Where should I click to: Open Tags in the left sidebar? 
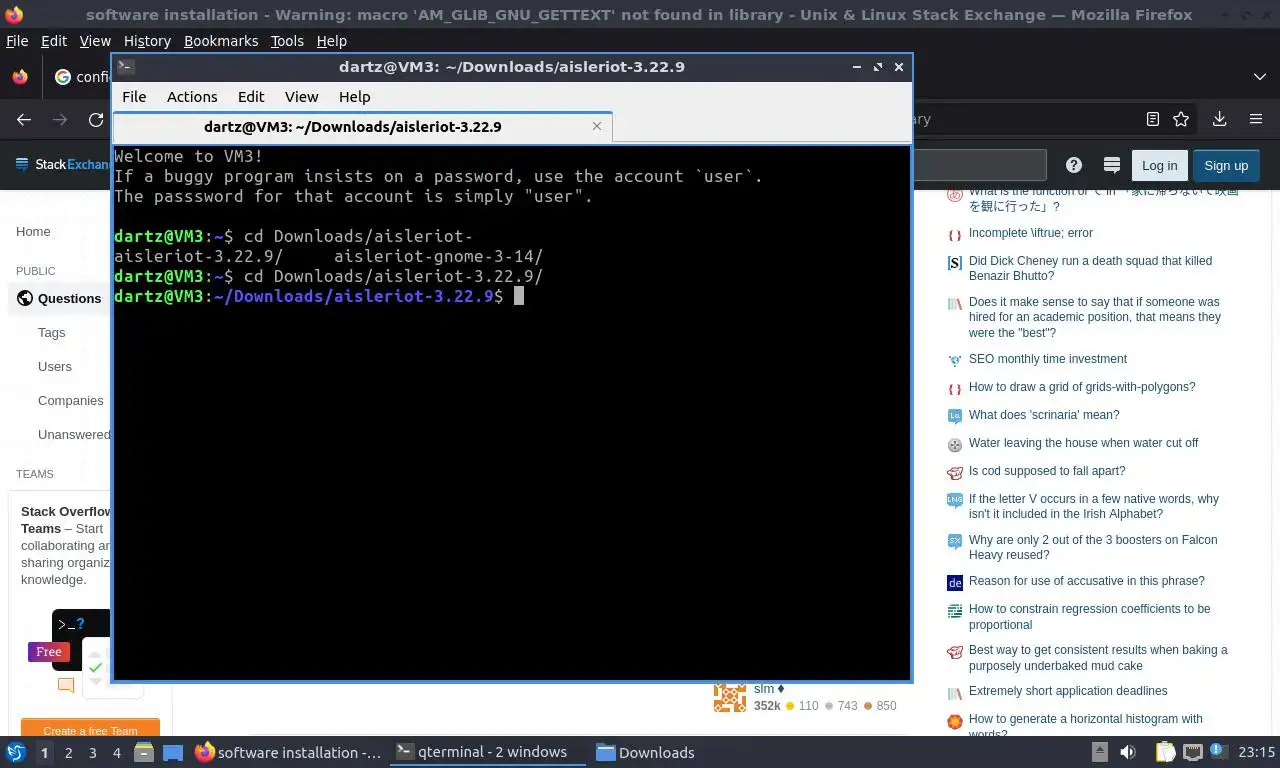[51, 332]
